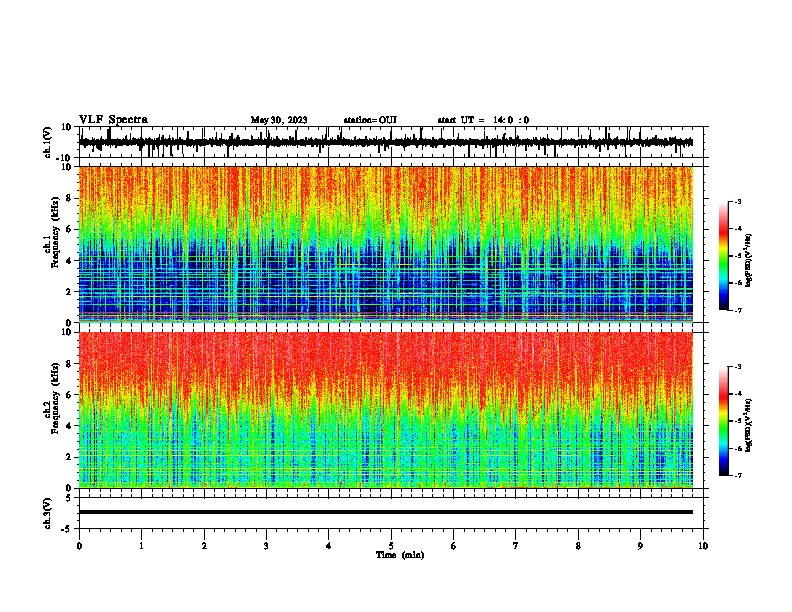Click the 'ch.3(V)' axis label
This screenshot has width=792, height=612.
click(48, 513)
